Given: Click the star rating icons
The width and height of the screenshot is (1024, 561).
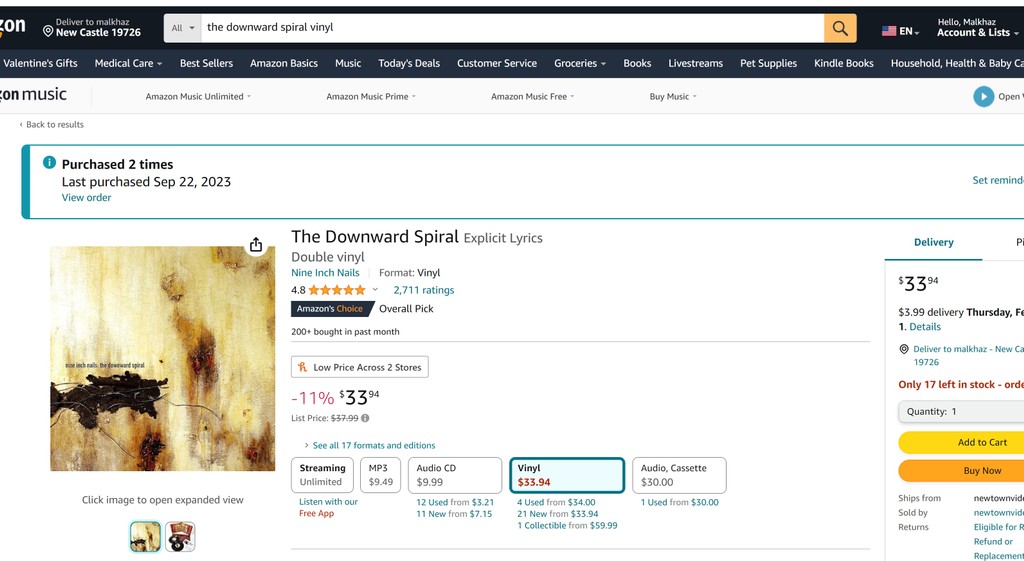Looking at the screenshot, I should tap(336, 290).
